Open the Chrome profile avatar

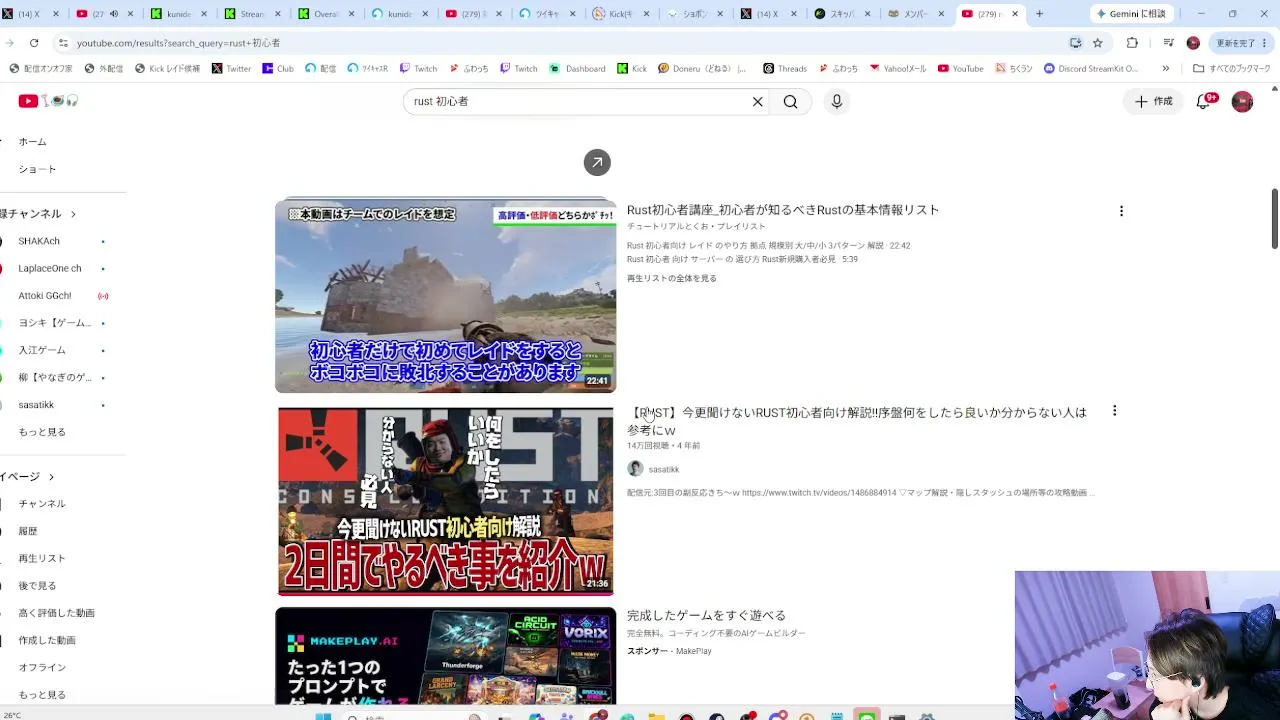coord(1193,43)
